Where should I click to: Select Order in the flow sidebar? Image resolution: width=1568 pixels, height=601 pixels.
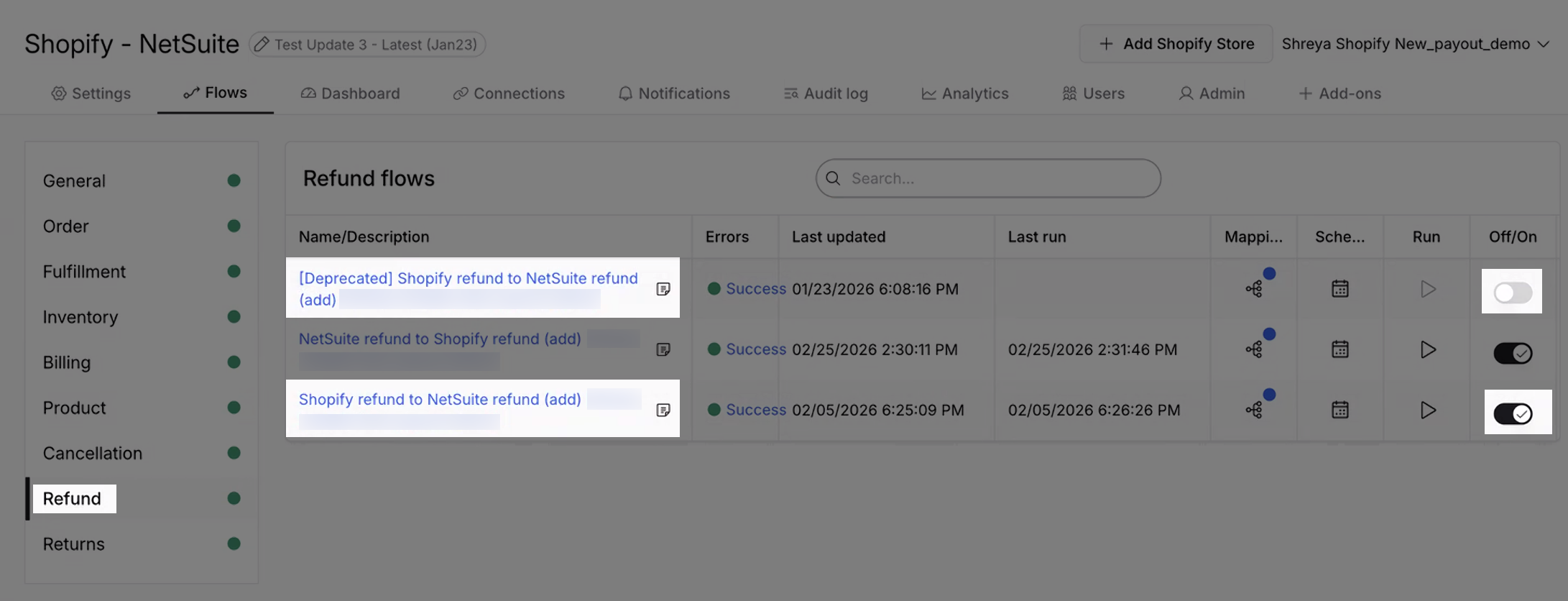tap(142, 226)
